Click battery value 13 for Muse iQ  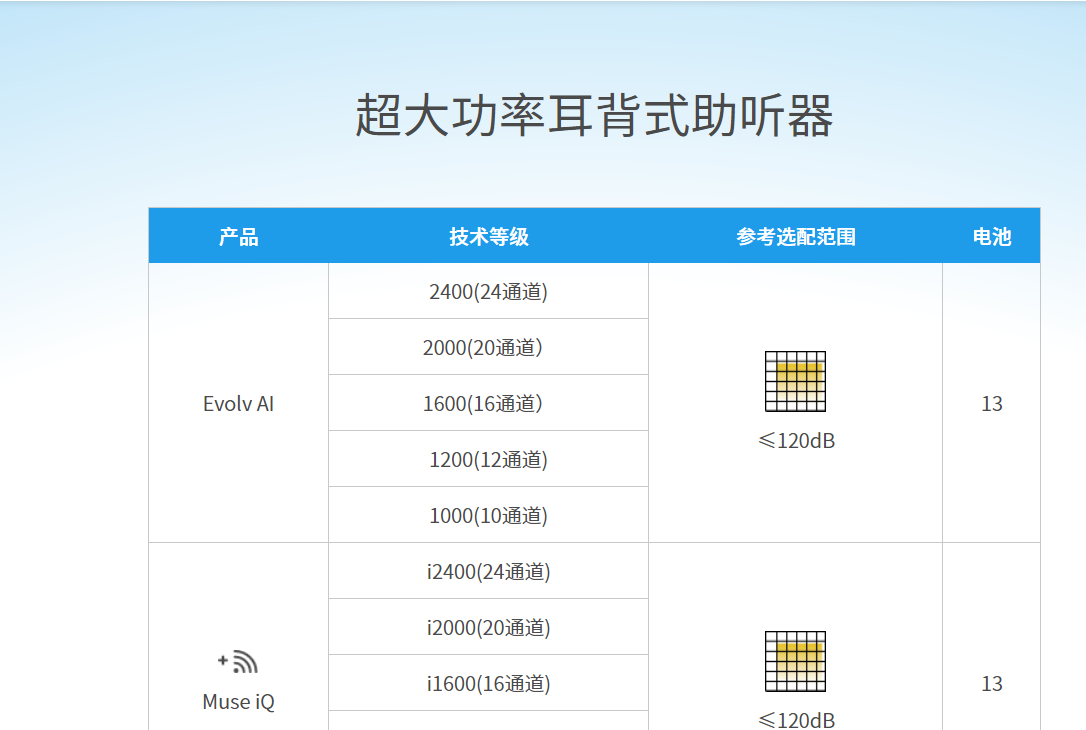click(992, 684)
